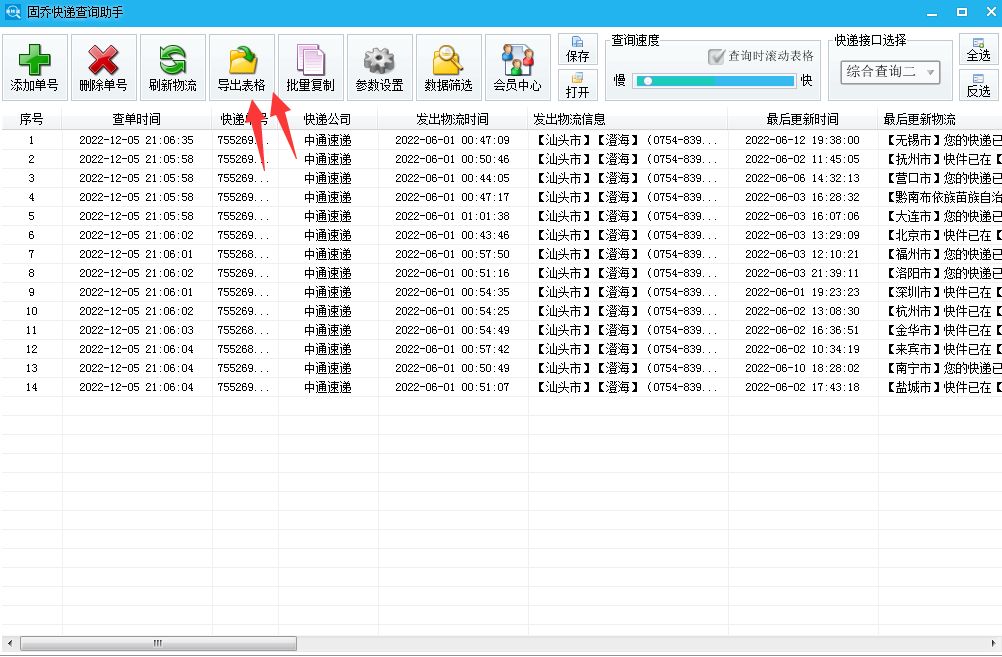Viewport: 1002px width, 657px height.
Task: Click the app icon in the title bar
Action: 11,11
